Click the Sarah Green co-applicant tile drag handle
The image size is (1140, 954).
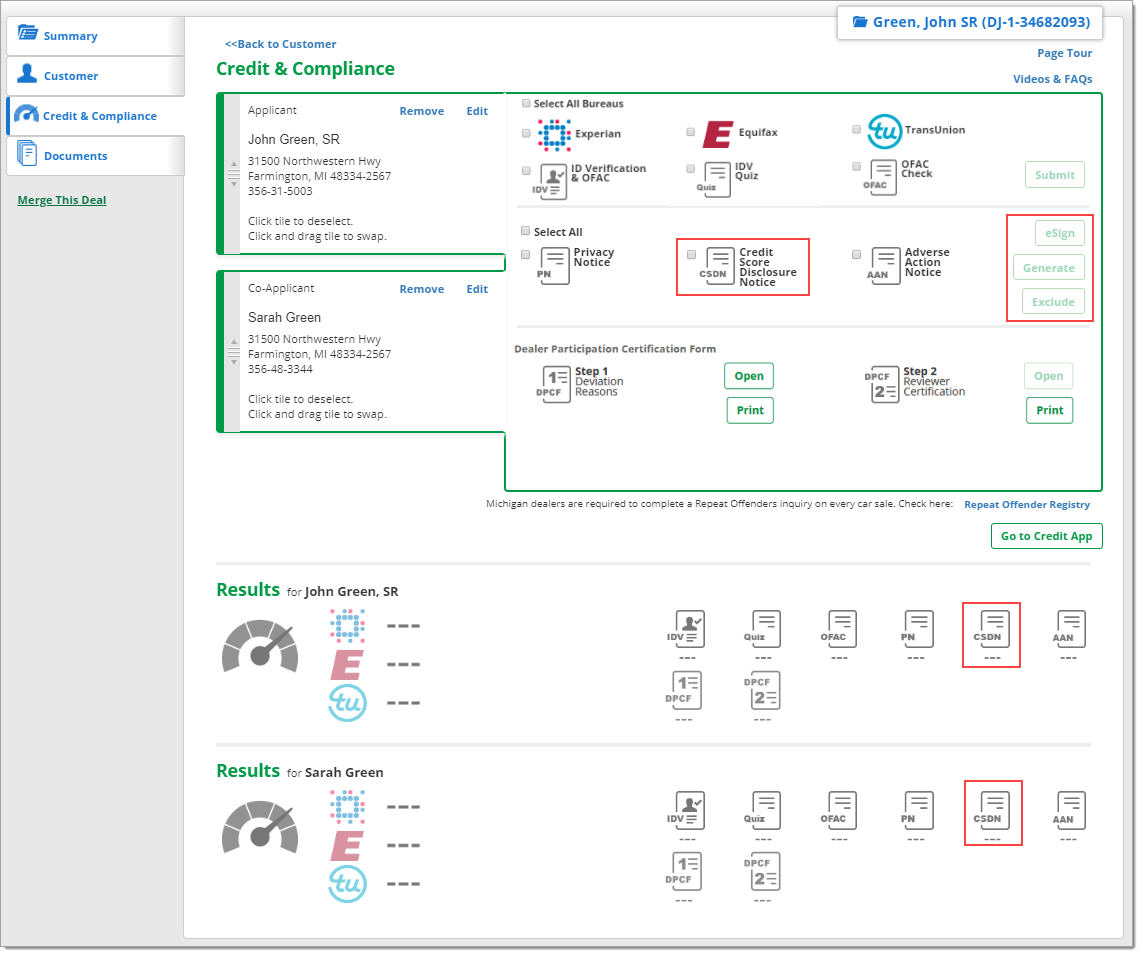click(x=233, y=352)
